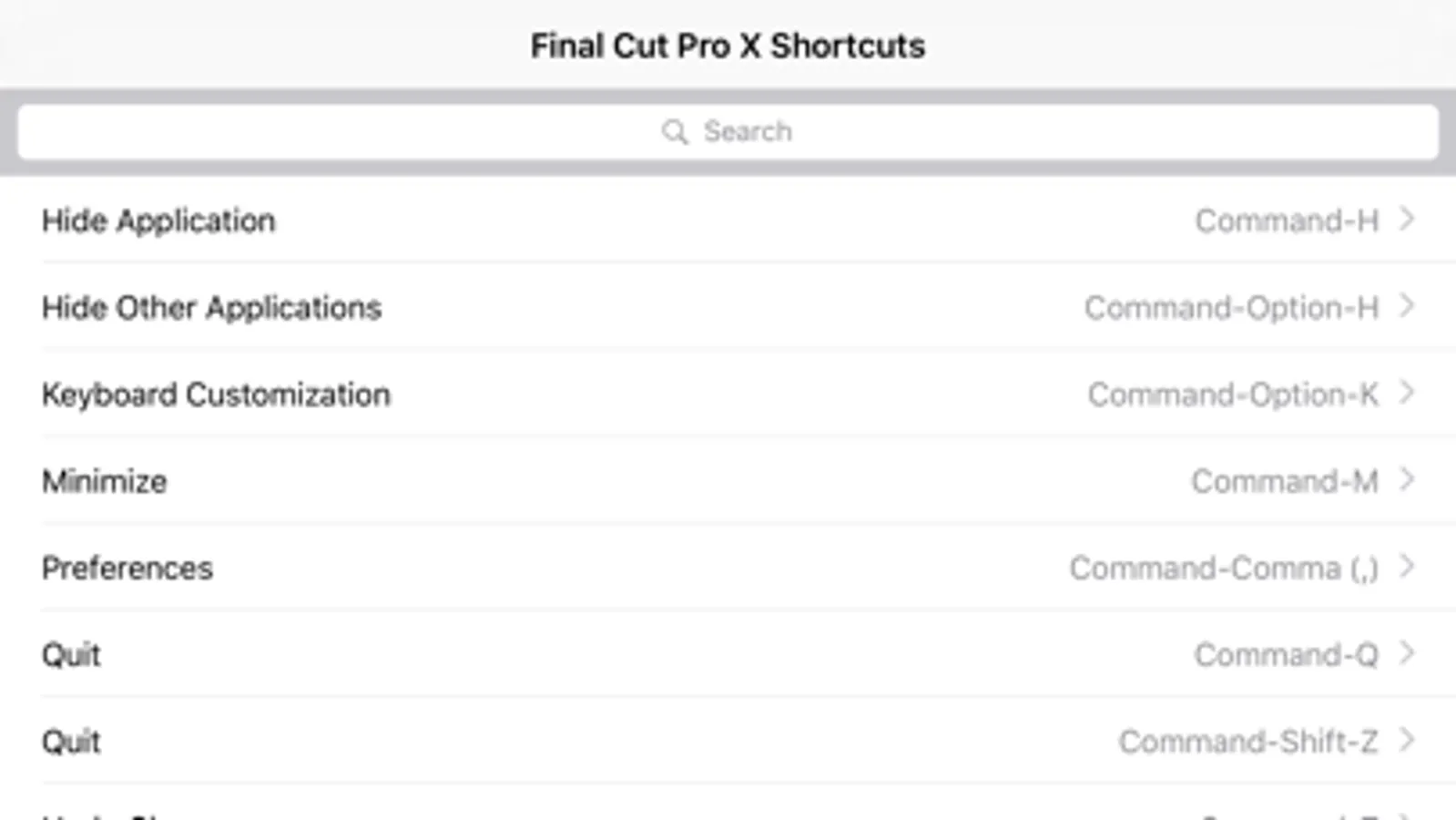Viewport: 1456px width, 820px height.
Task: Select the Minimize shortcut row
Action: (728, 480)
